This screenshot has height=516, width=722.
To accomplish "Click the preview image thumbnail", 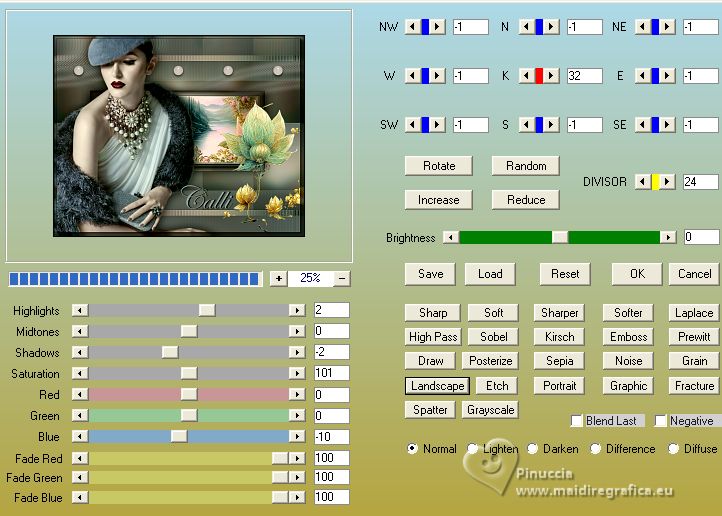I will coord(179,136).
